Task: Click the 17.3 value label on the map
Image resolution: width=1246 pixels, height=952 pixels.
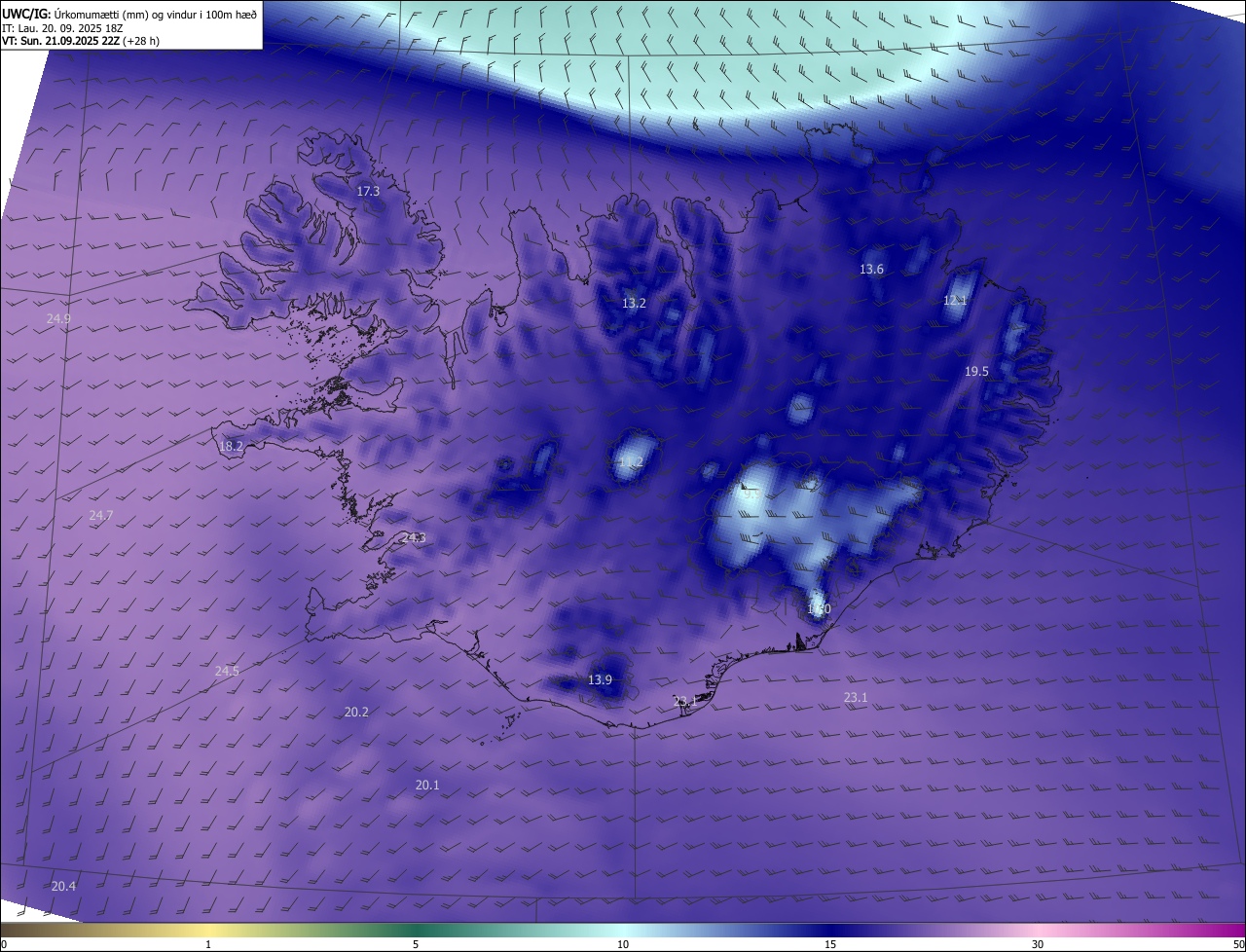Action: (x=368, y=192)
